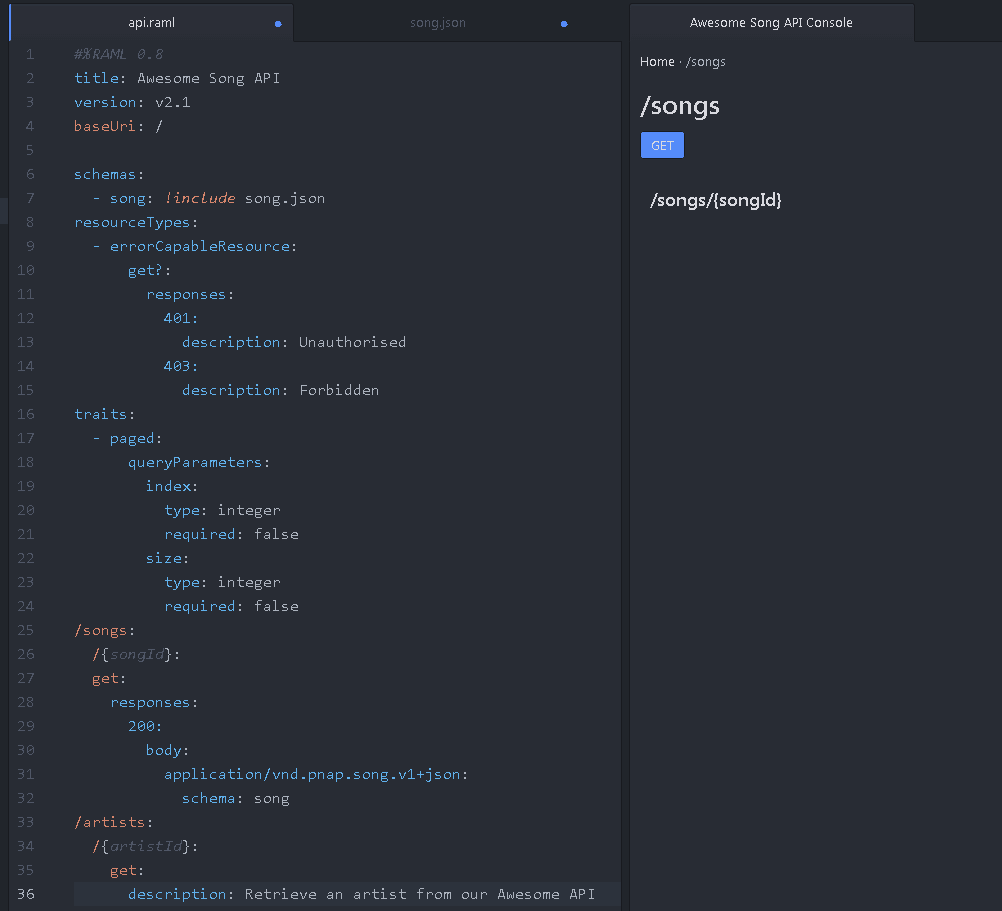Click 'song.json' reference on line 7
Viewport: 1002px width, 911px height.
[x=285, y=198]
